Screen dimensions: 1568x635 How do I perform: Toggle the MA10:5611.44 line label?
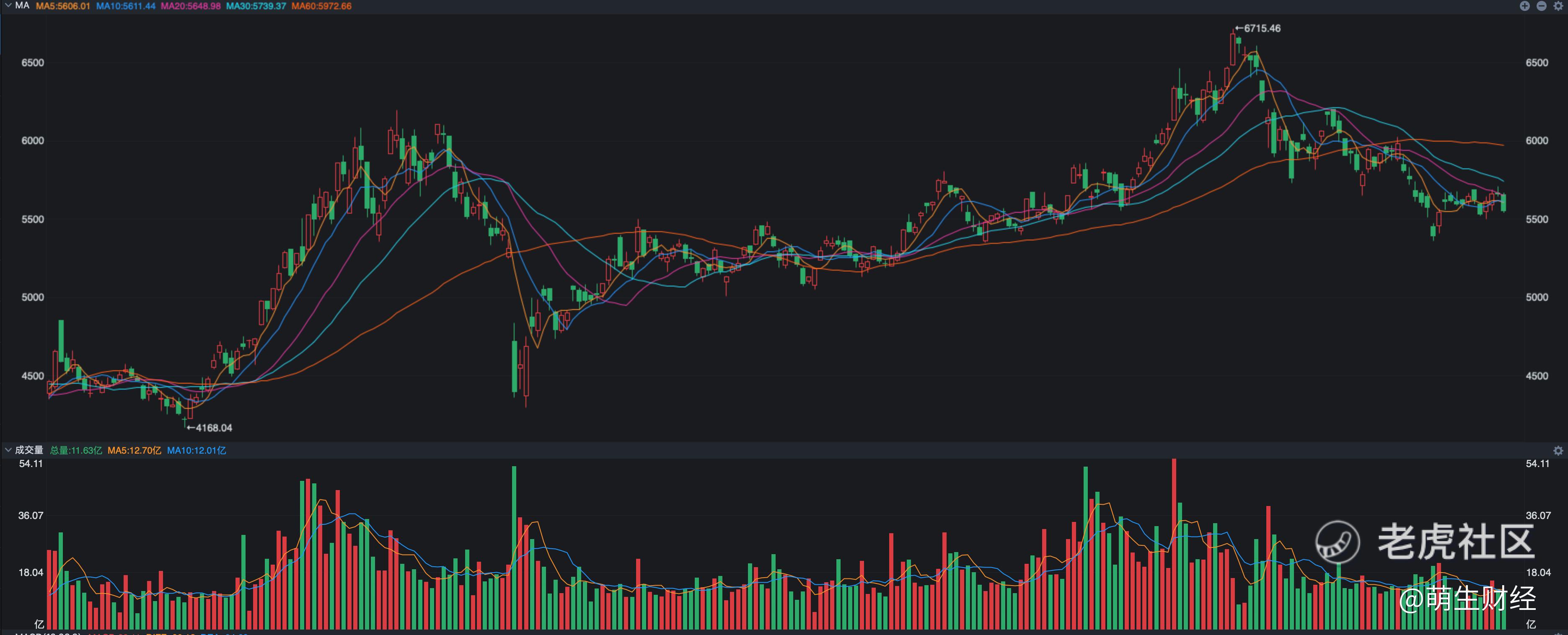click(125, 6)
